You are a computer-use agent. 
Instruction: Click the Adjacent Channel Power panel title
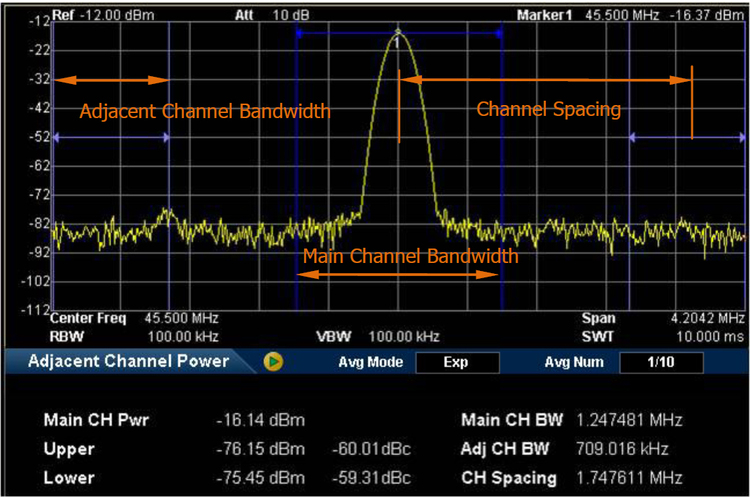tap(129, 361)
